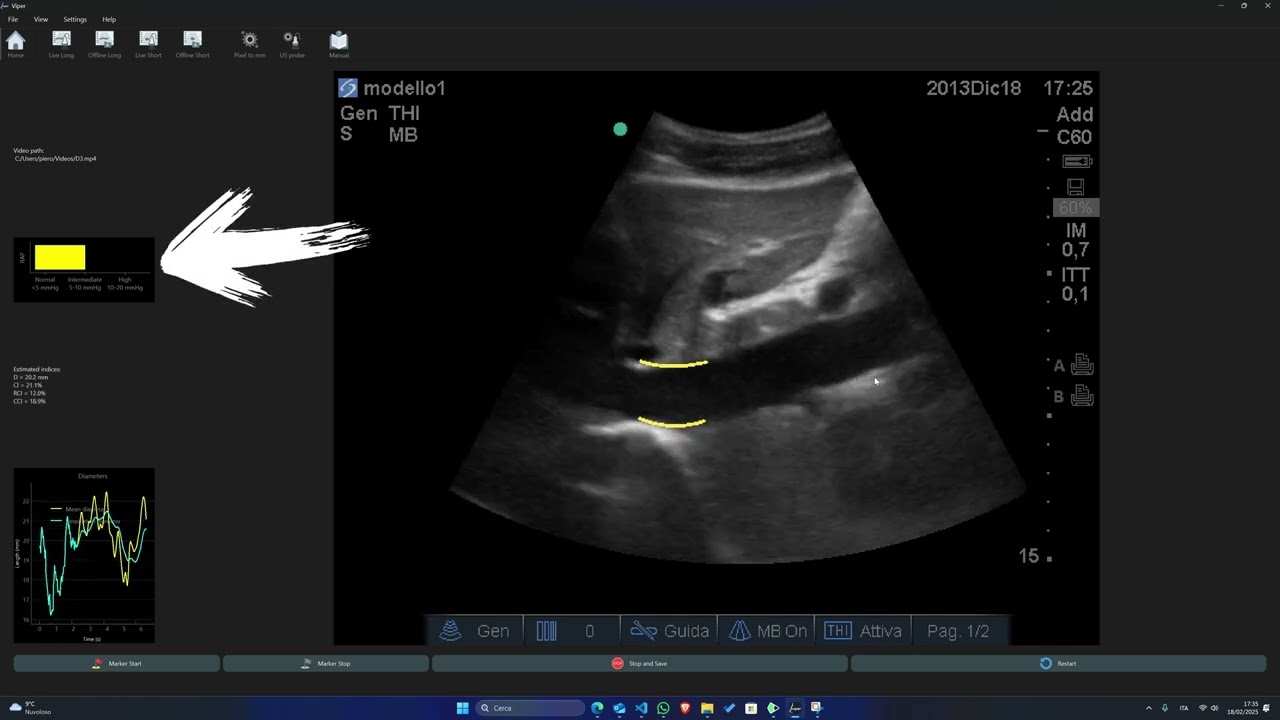1280x720 pixels.
Task: Click the Marker Start button
Action: point(116,663)
